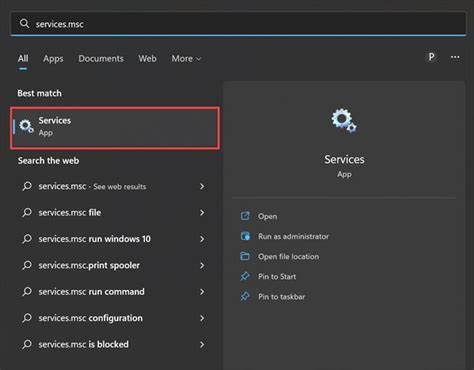Open the three-dot options menu

pos(455,57)
